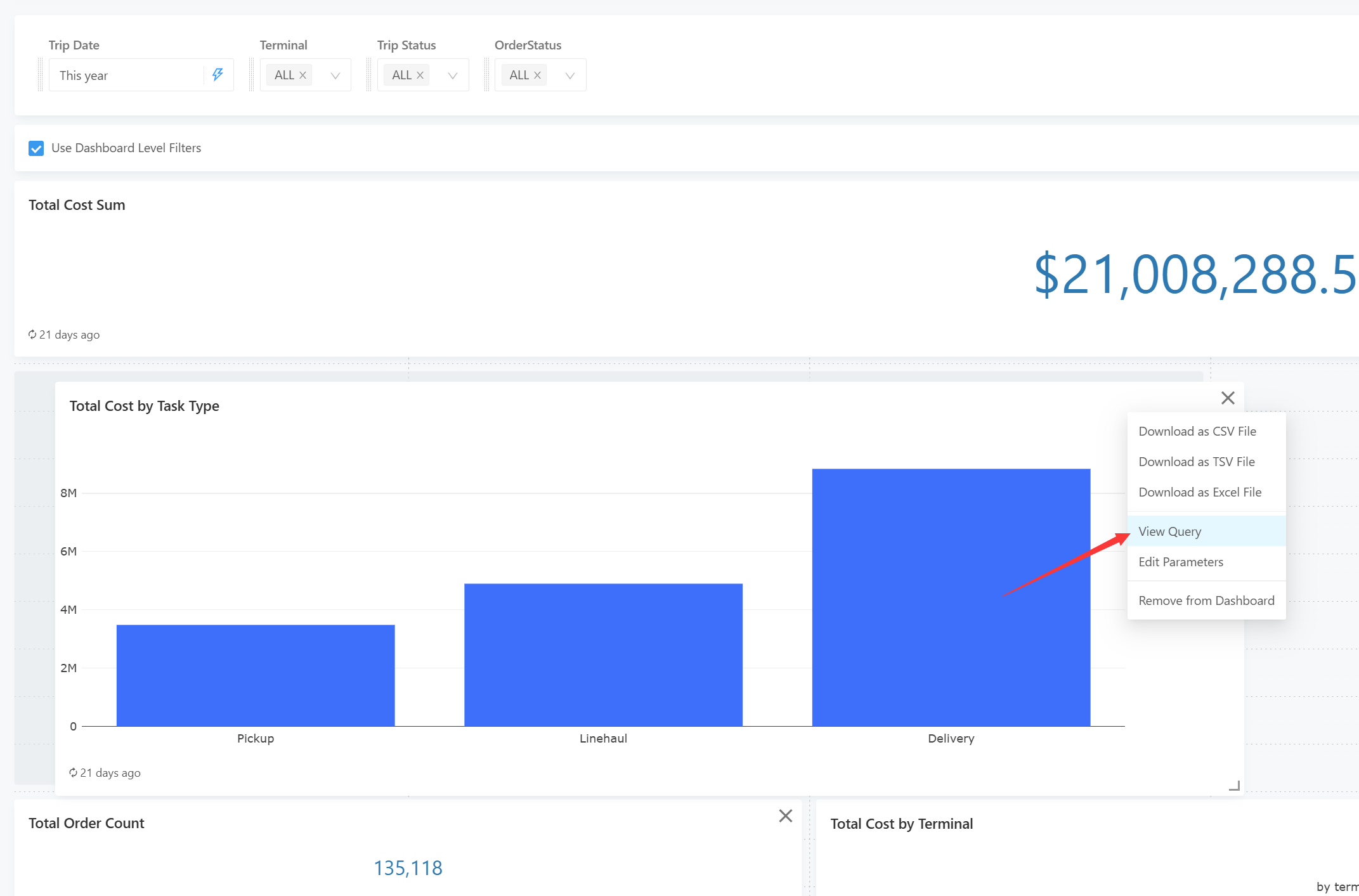Click Edit Parameters menu entry
The height and width of the screenshot is (896, 1359).
[1180, 562]
